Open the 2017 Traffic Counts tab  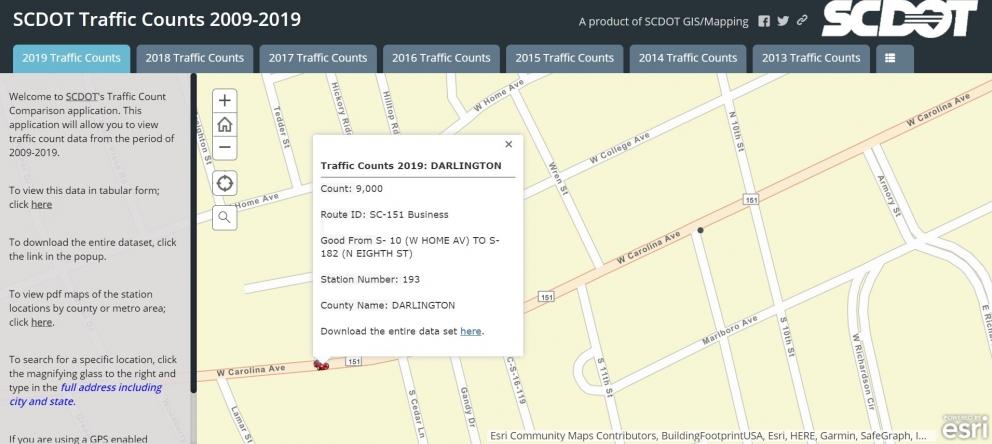click(x=318, y=58)
